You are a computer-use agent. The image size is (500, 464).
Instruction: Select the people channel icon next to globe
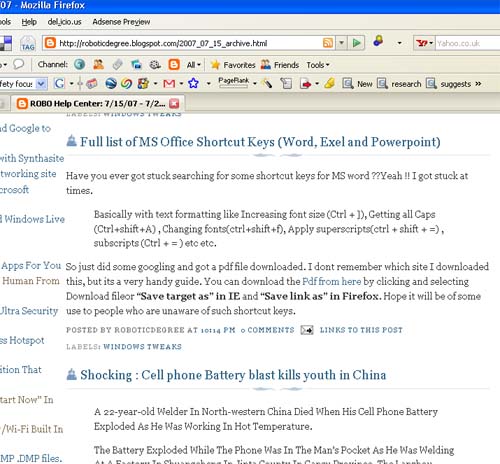tap(98, 64)
